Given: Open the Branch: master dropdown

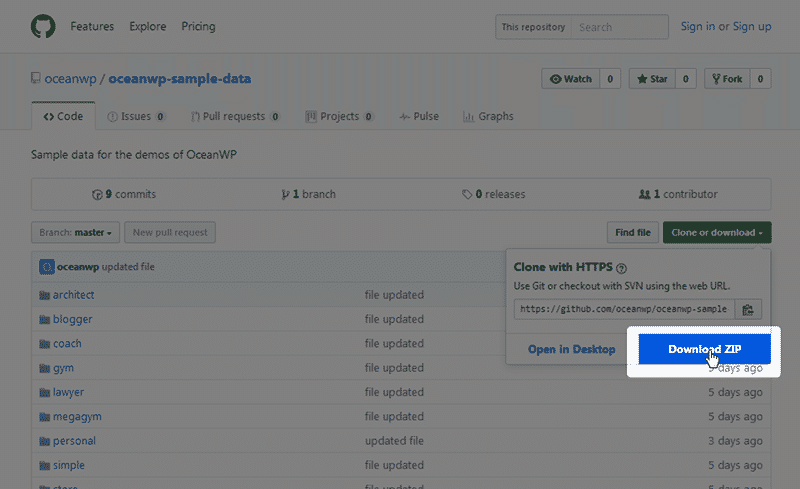Looking at the screenshot, I should 76,232.
